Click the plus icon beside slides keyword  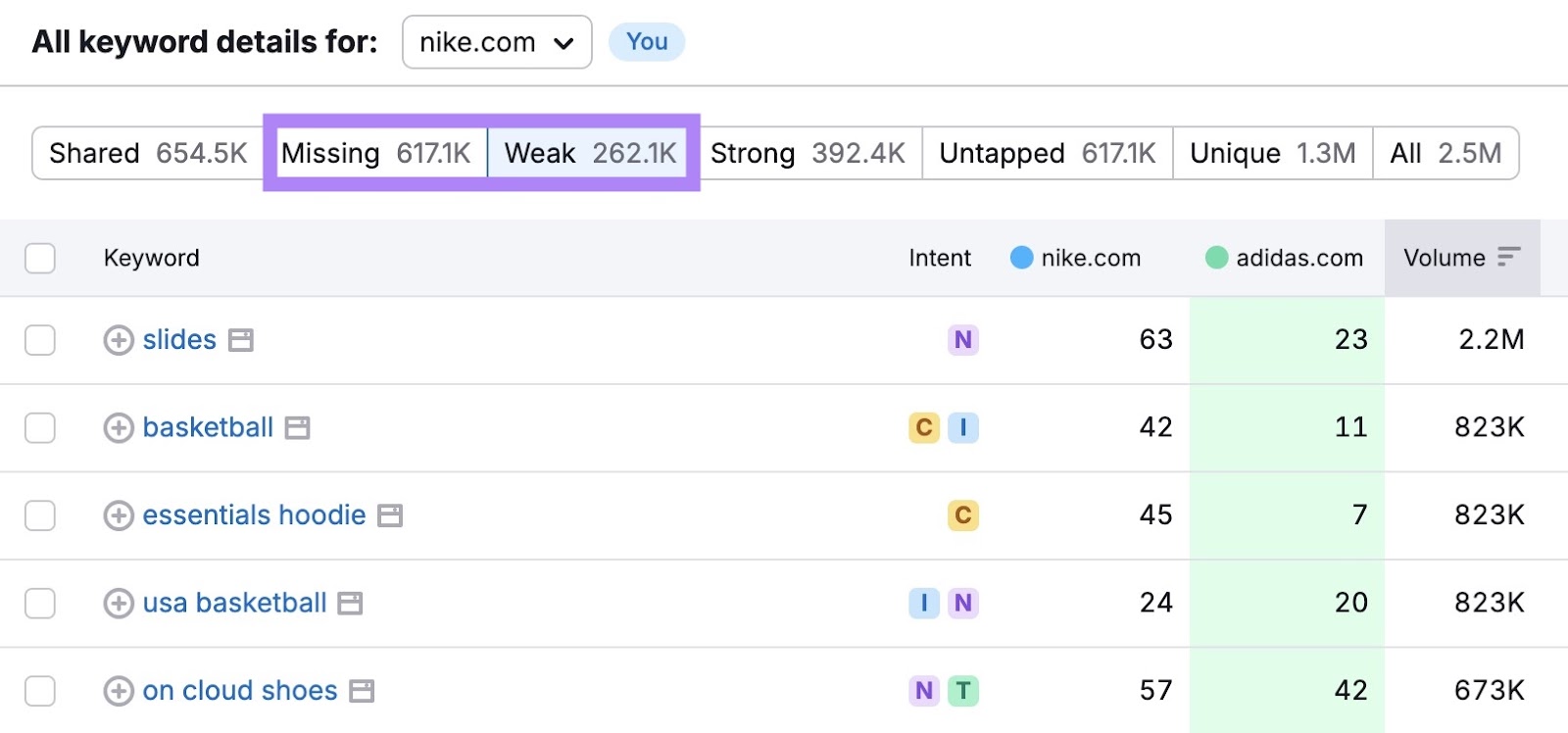(119, 340)
